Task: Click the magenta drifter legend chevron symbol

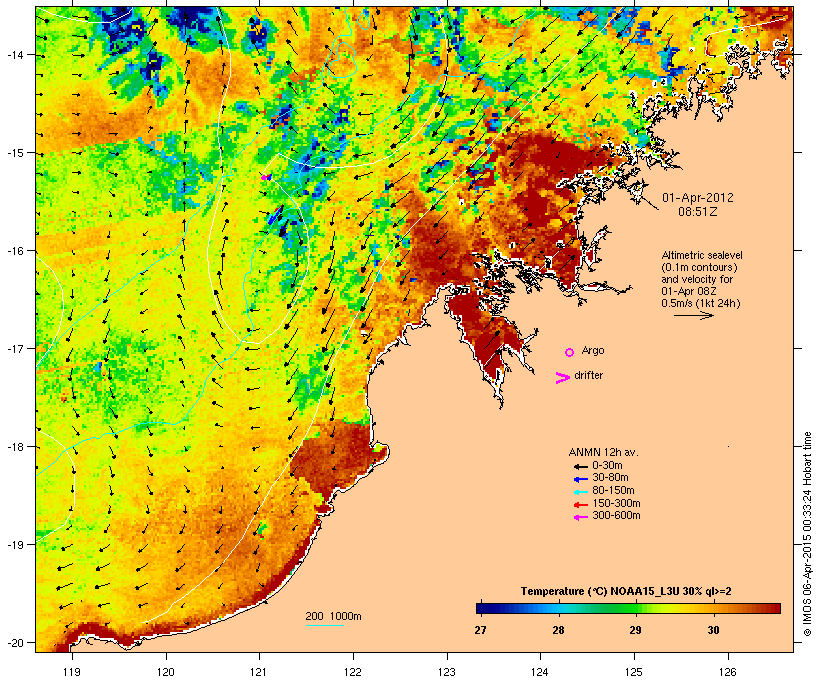Action: coord(562,378)
